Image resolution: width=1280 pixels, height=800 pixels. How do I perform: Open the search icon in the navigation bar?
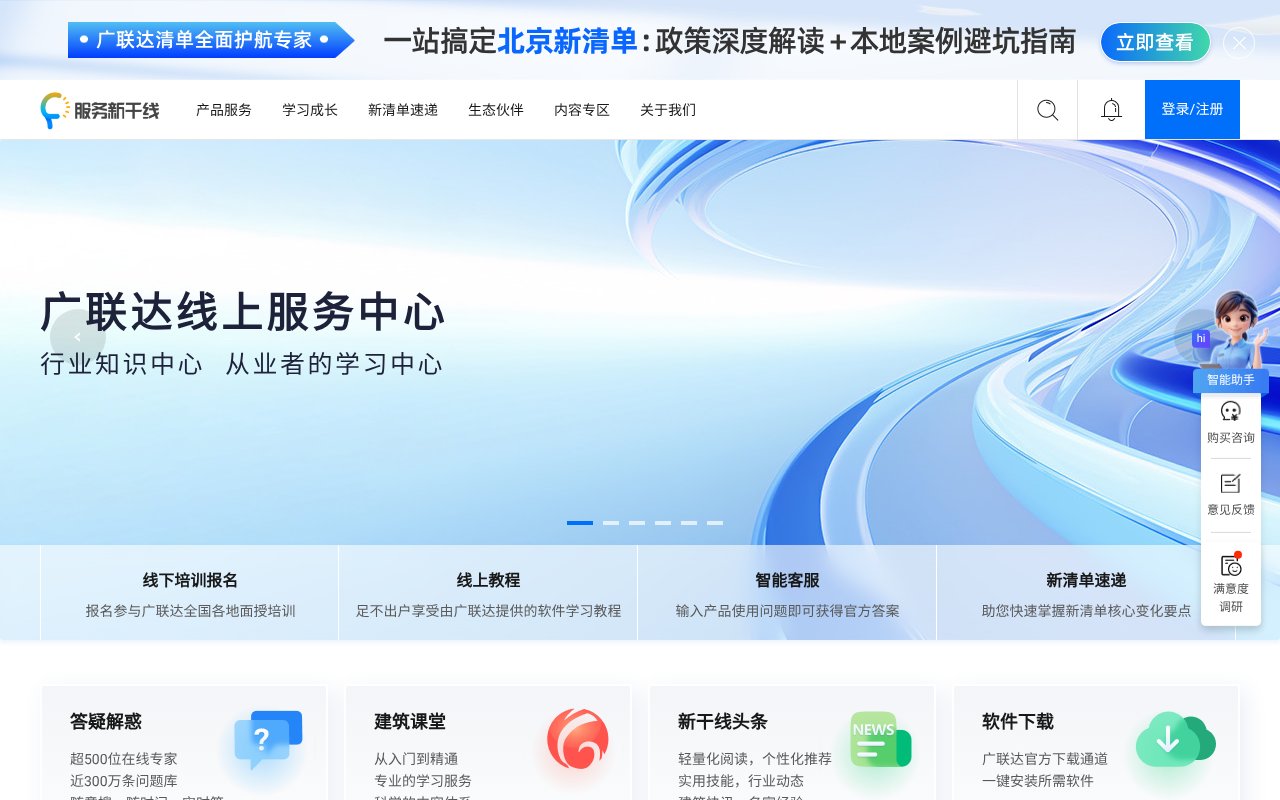pos(1047,110)
